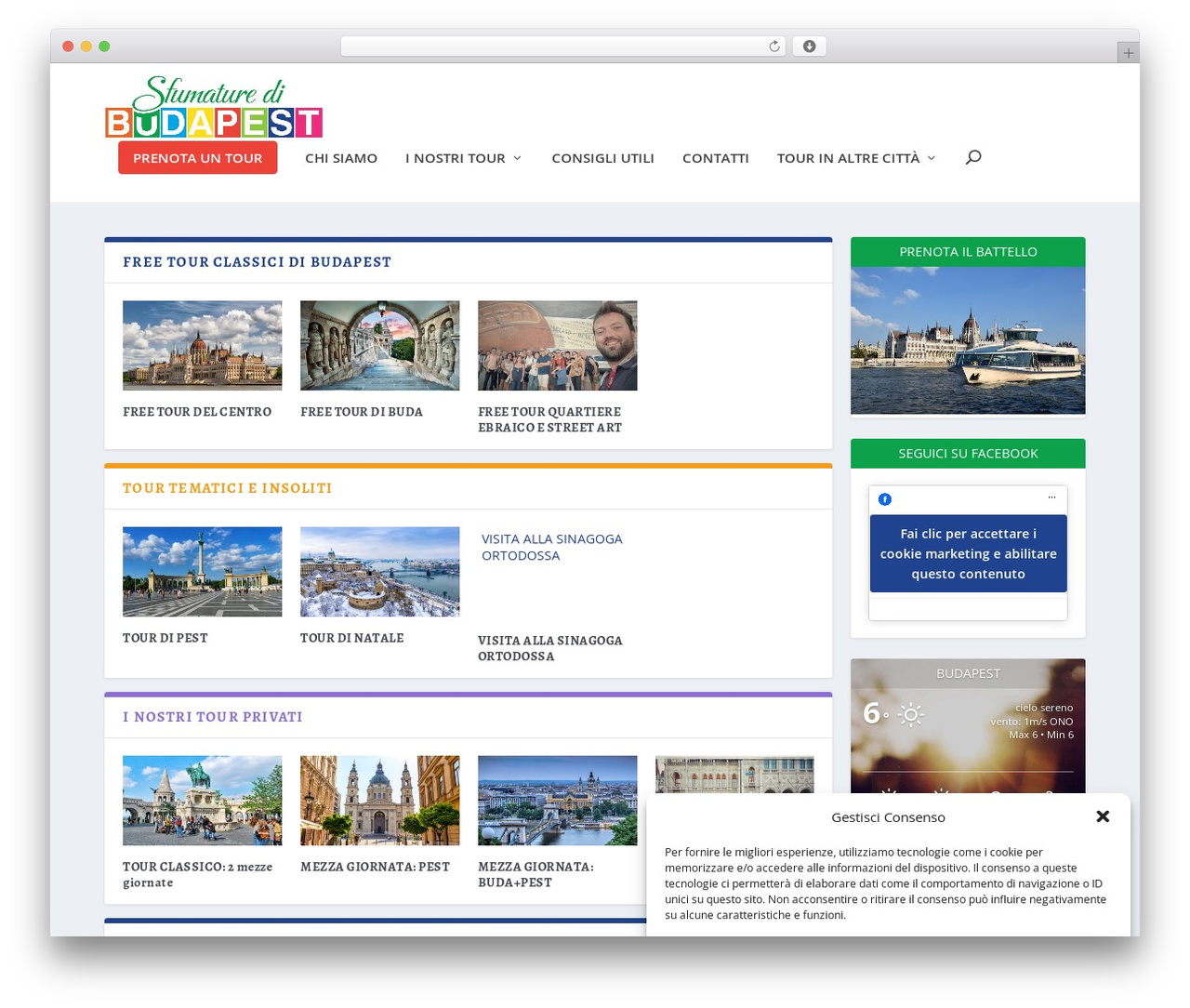Click the FREE TOUR CLASSICI DI BUDAPEST heading
The width and height of the screenshot is (1190, 1008).
[x=258, y=262]
